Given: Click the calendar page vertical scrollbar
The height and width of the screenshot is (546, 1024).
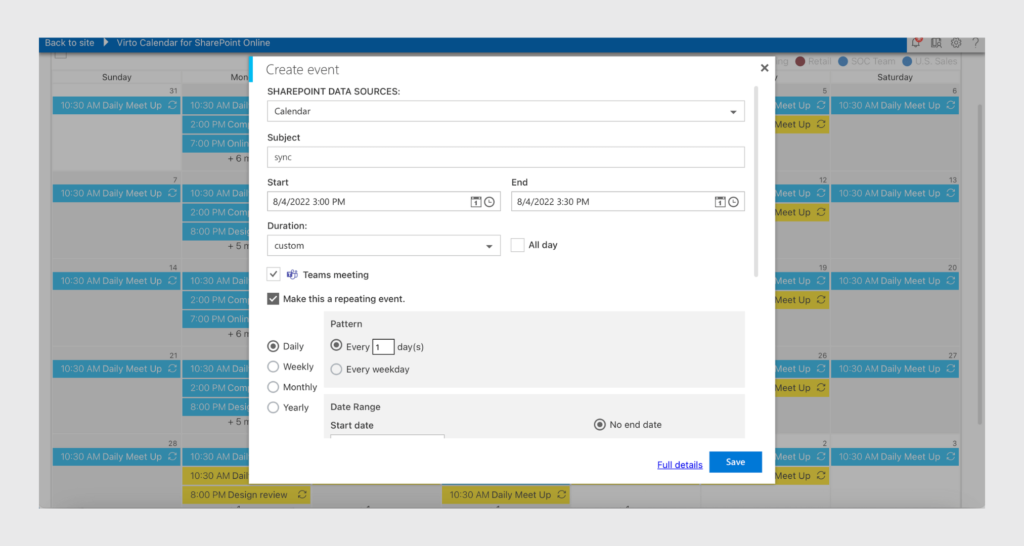Looking at the screenshot, I should [x=980, y=265].
